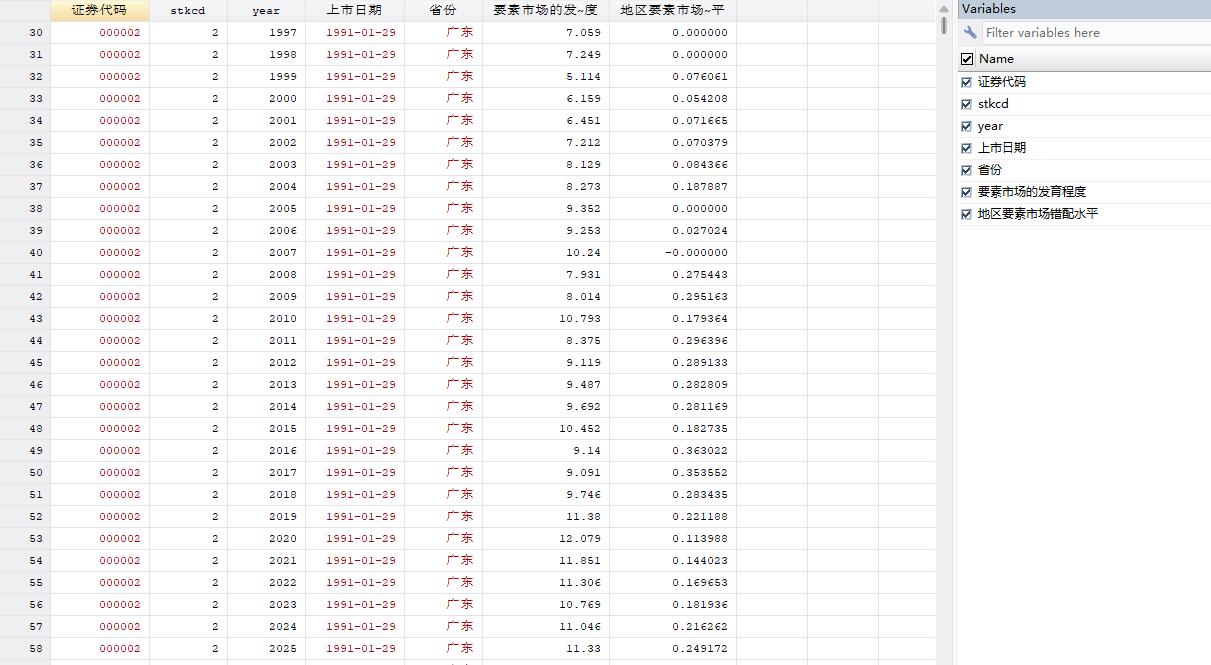
Task: Select 要素市场的发育程度 in the Variables list
Action: (1032, 192)
